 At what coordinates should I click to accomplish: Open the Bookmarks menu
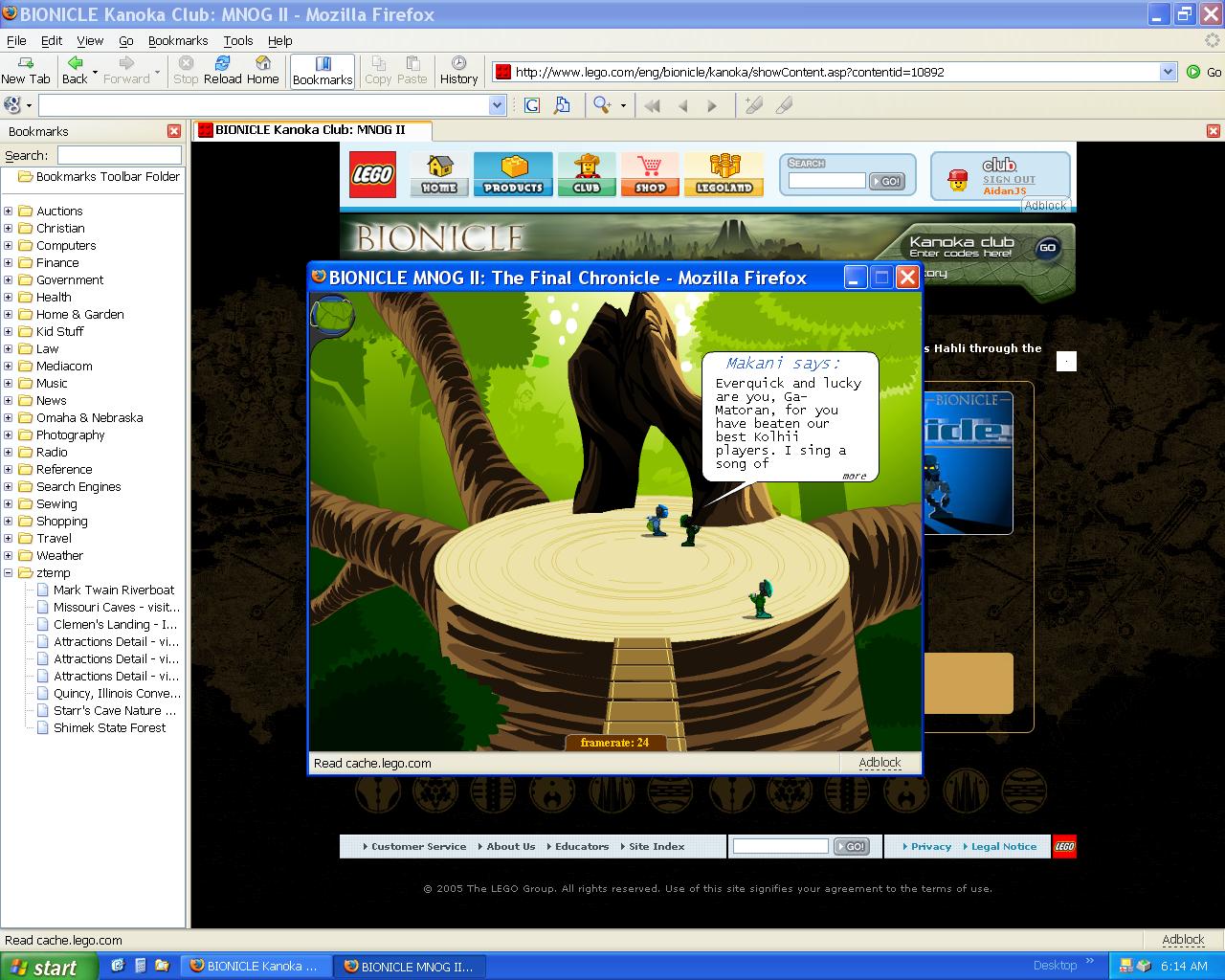pyautogui.click(x=178, y=41)
